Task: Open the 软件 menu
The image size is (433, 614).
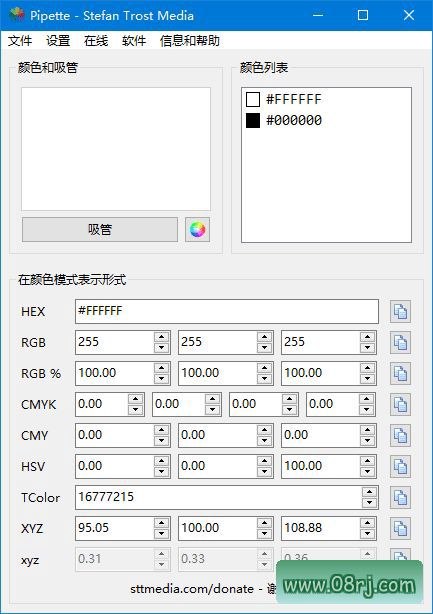Action: tap(134, 41)
